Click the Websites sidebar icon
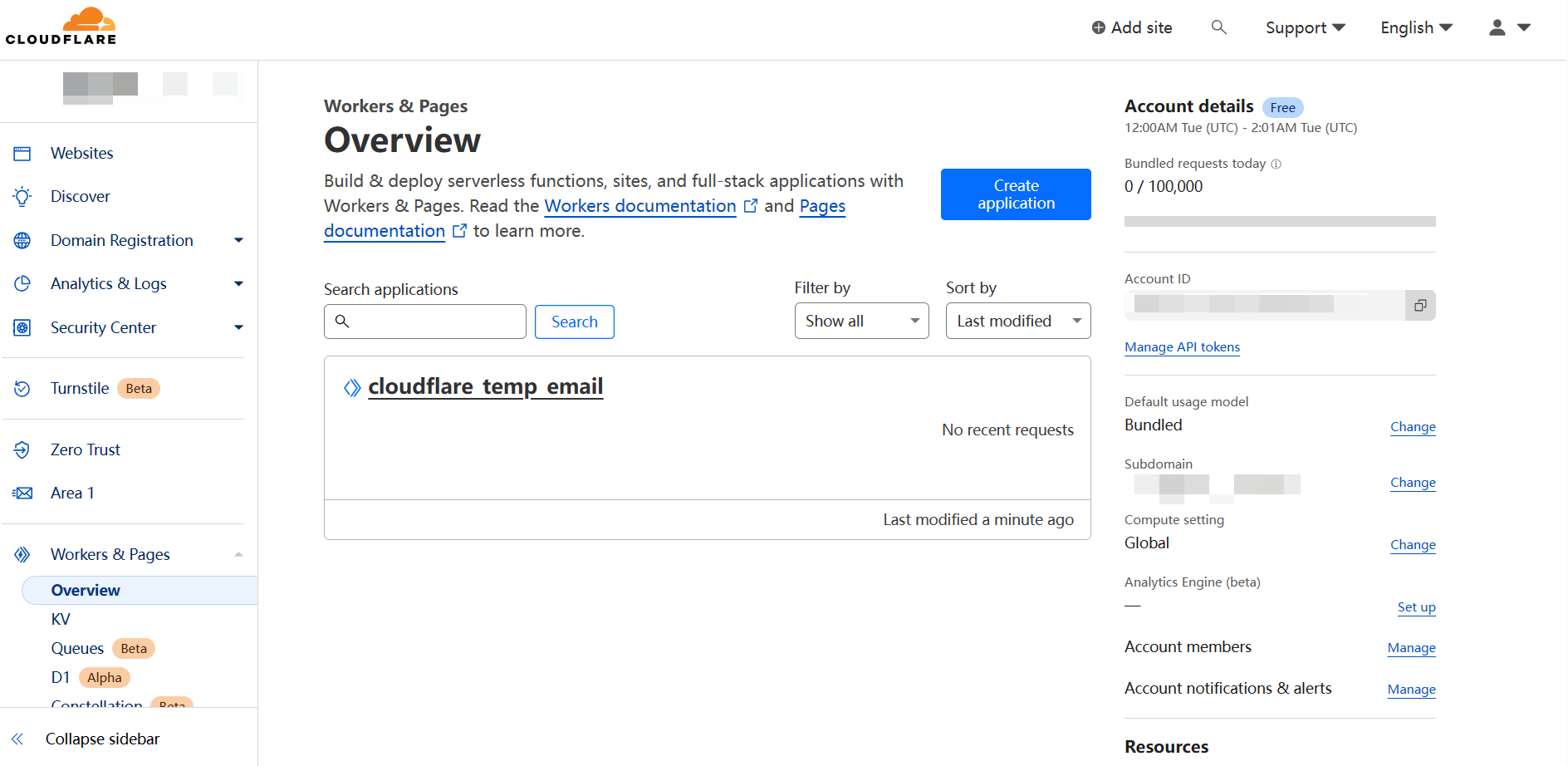 tap(22, 154)
